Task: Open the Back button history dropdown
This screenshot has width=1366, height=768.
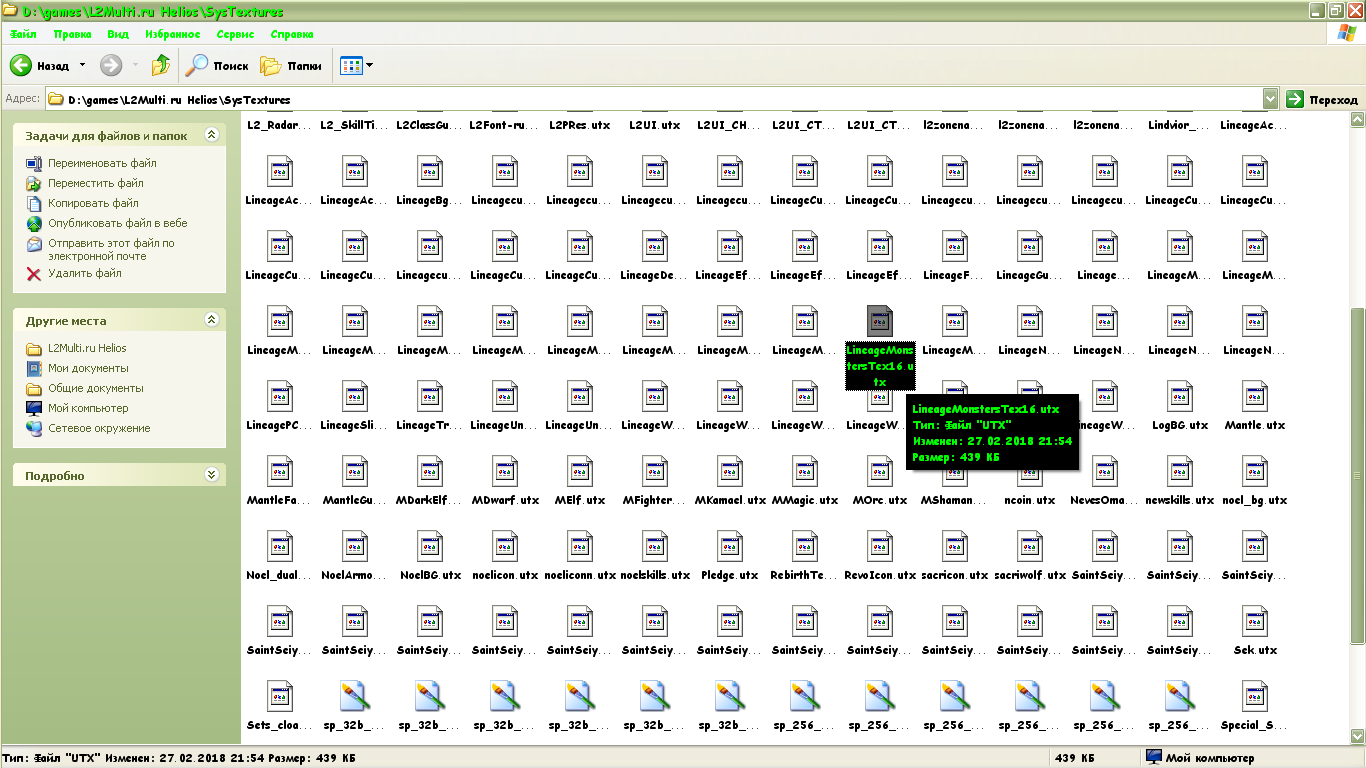Action: tap(82, 66)
